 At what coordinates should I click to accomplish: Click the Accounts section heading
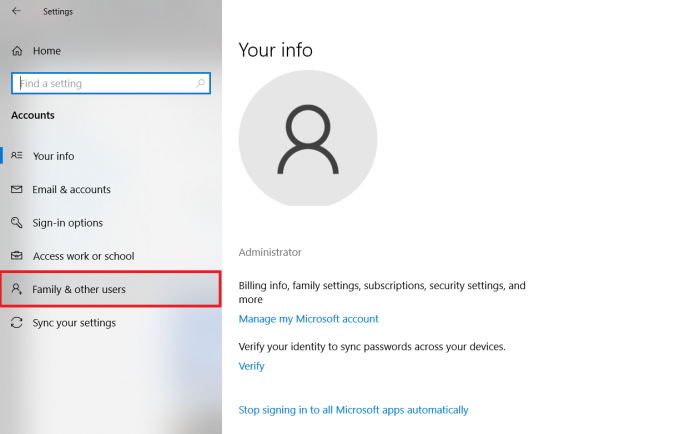(33, 115)
